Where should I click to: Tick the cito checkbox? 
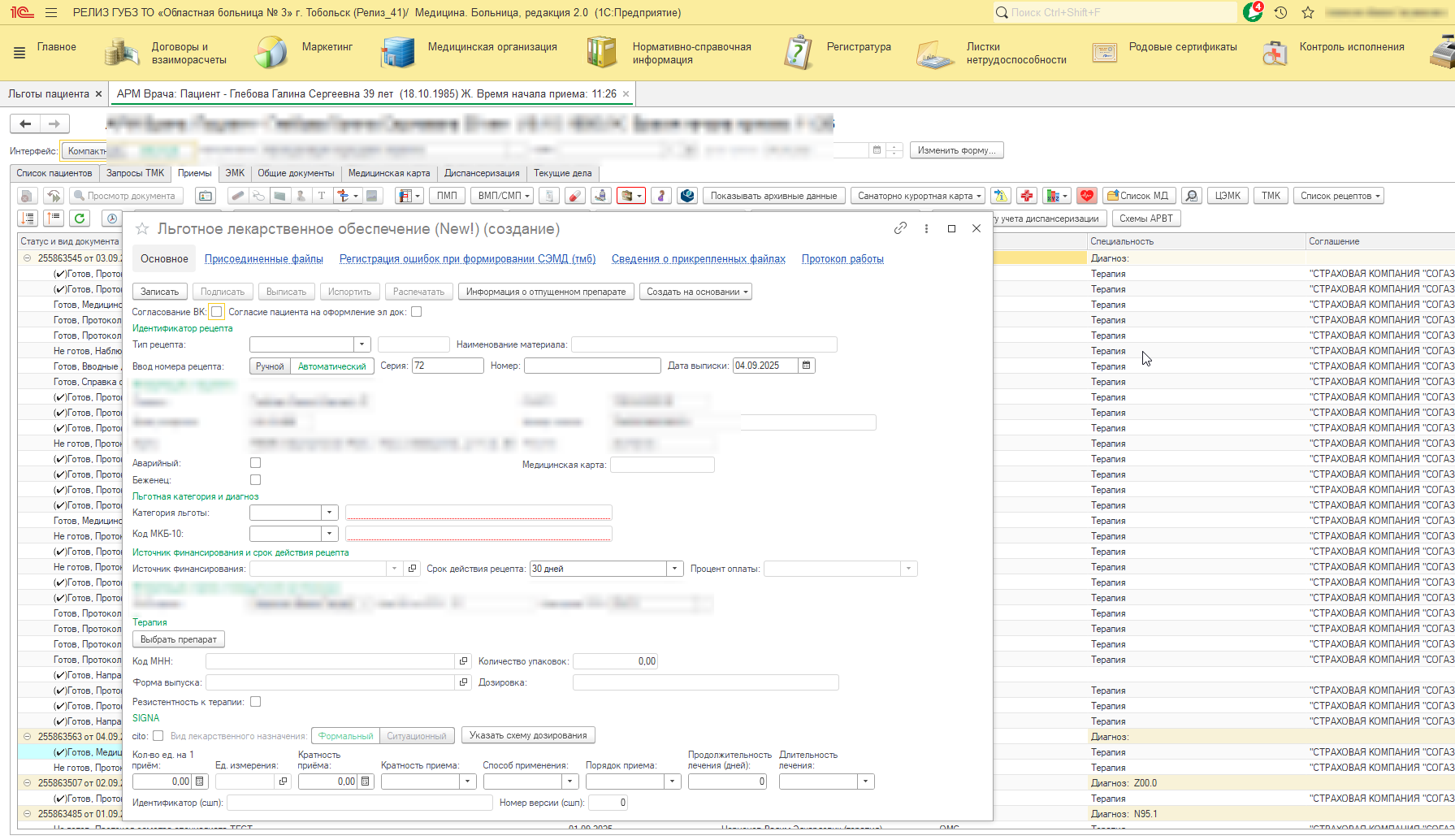click(158, 736)
